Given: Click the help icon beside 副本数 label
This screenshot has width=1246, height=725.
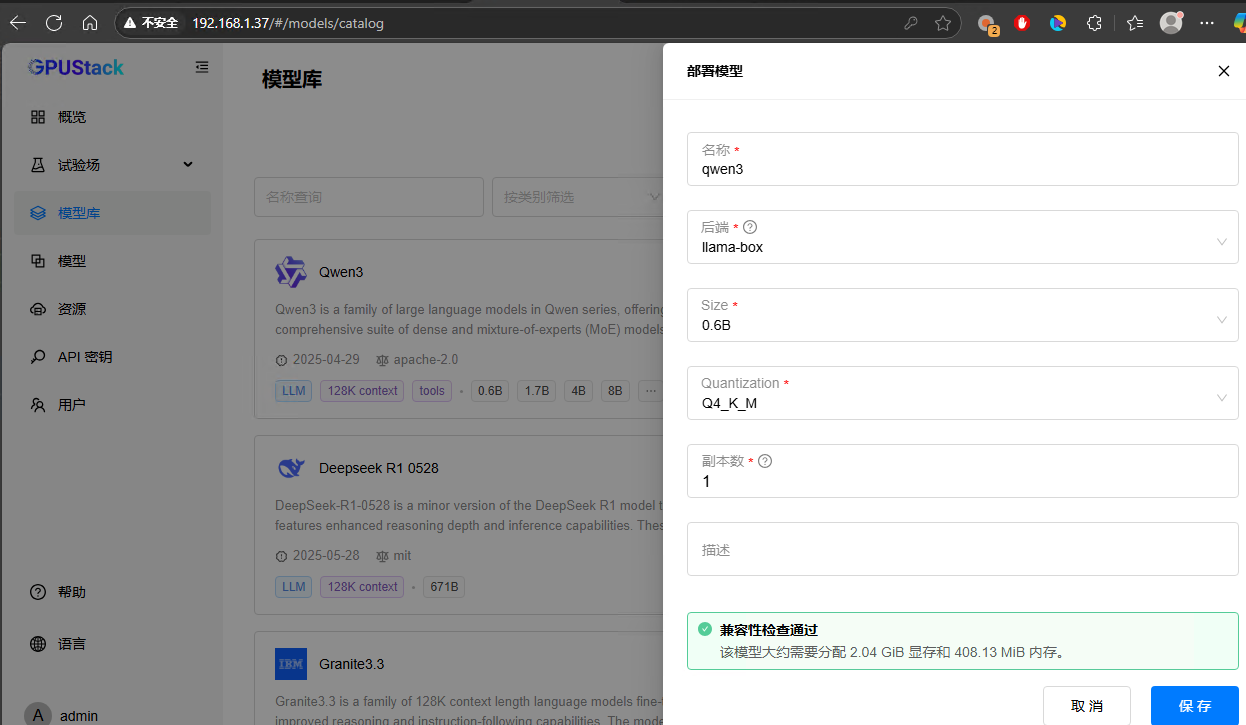Looking at the screenshot, I should pos(765,461).
